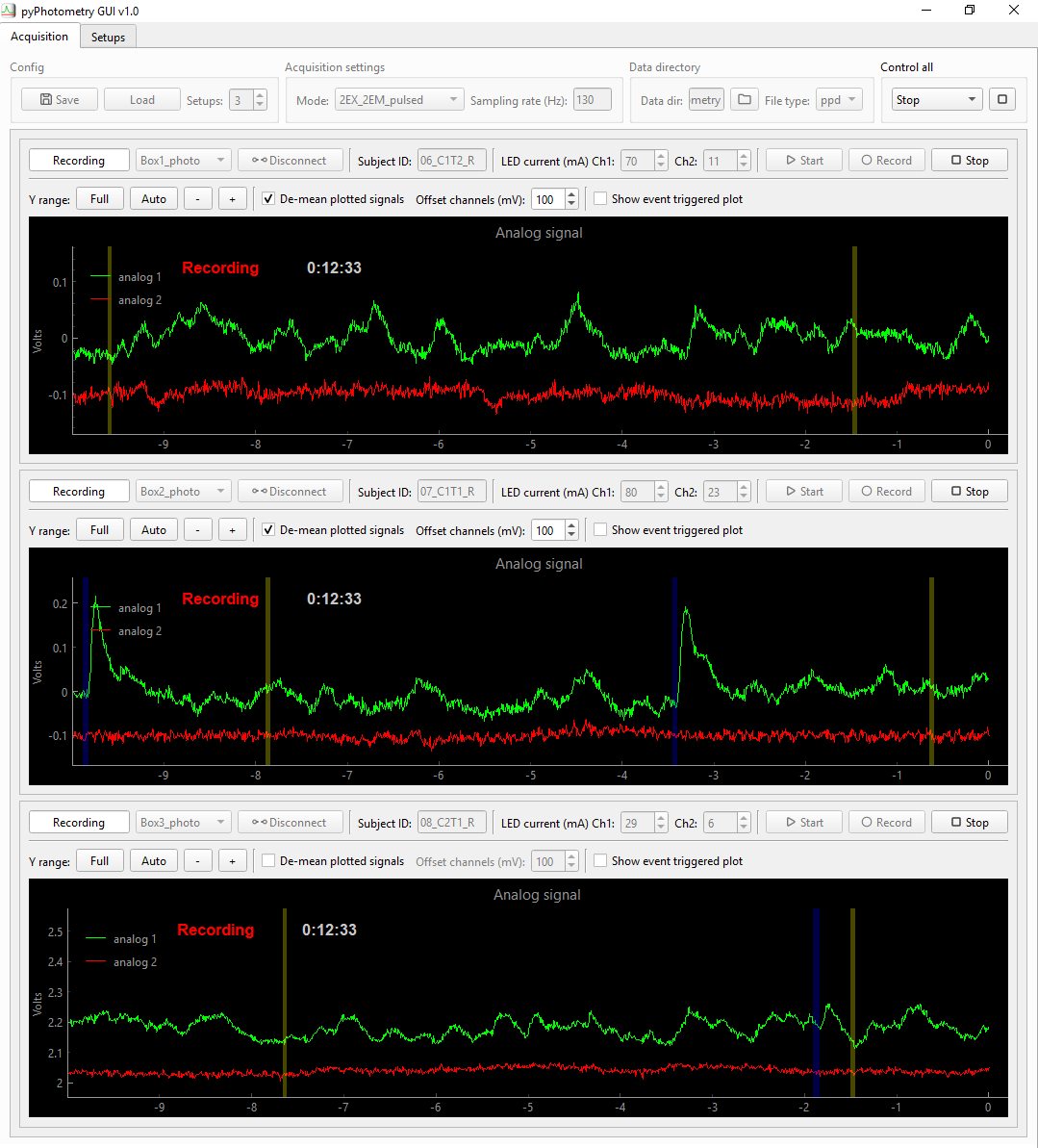Open the Mode dropdown 2EX_2EM_pulsed

point(399,99)
